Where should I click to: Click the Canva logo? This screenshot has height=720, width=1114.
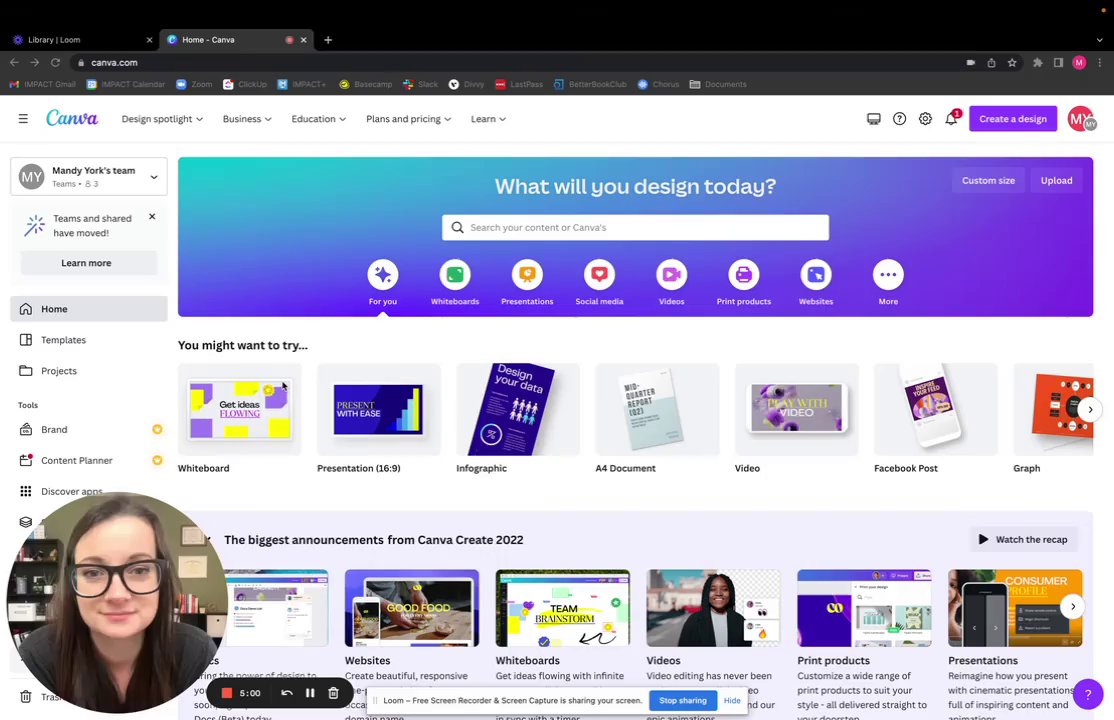[72, 118]
